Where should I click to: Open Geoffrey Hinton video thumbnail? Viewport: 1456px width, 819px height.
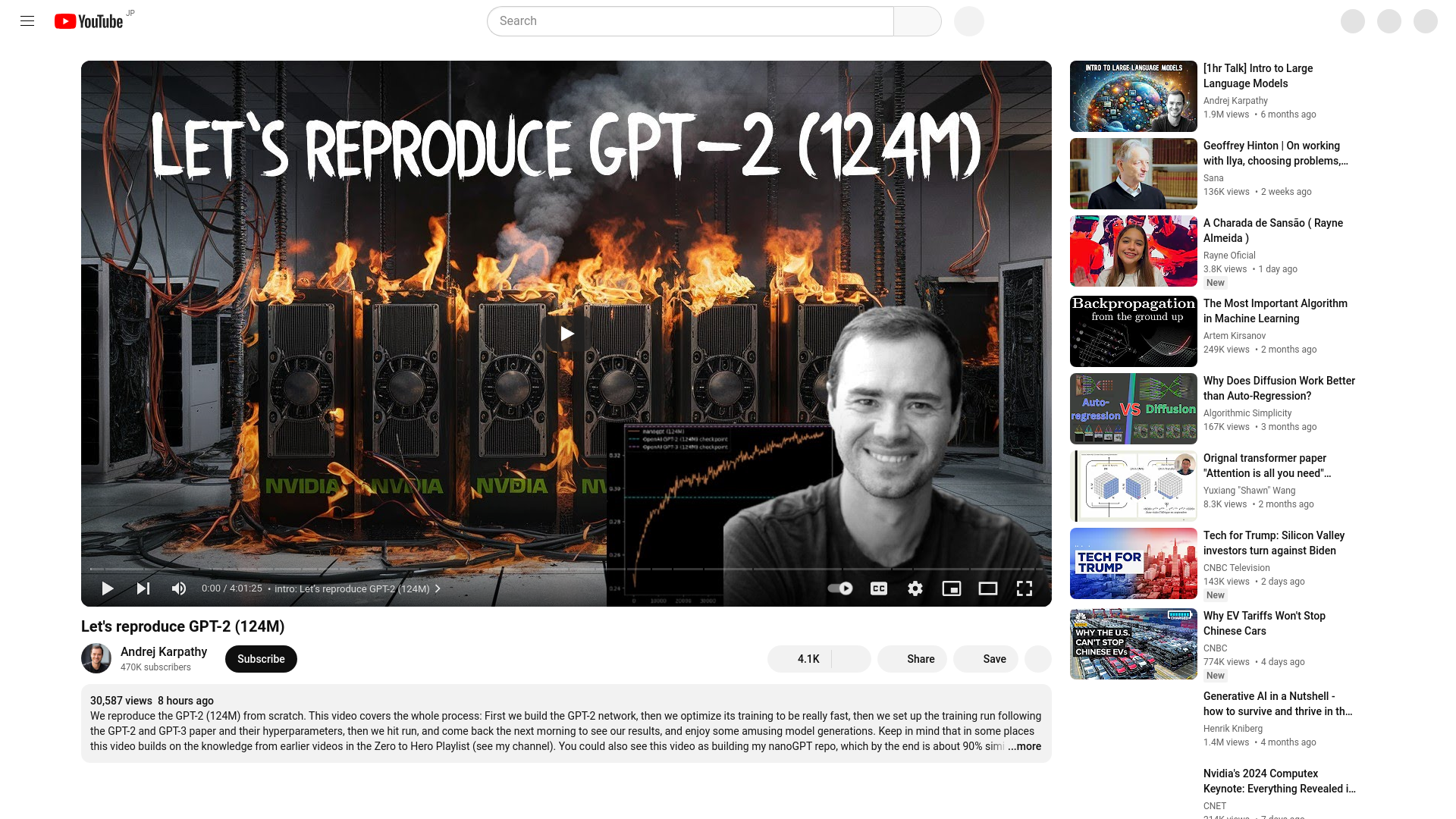(x=1134, y=174)
